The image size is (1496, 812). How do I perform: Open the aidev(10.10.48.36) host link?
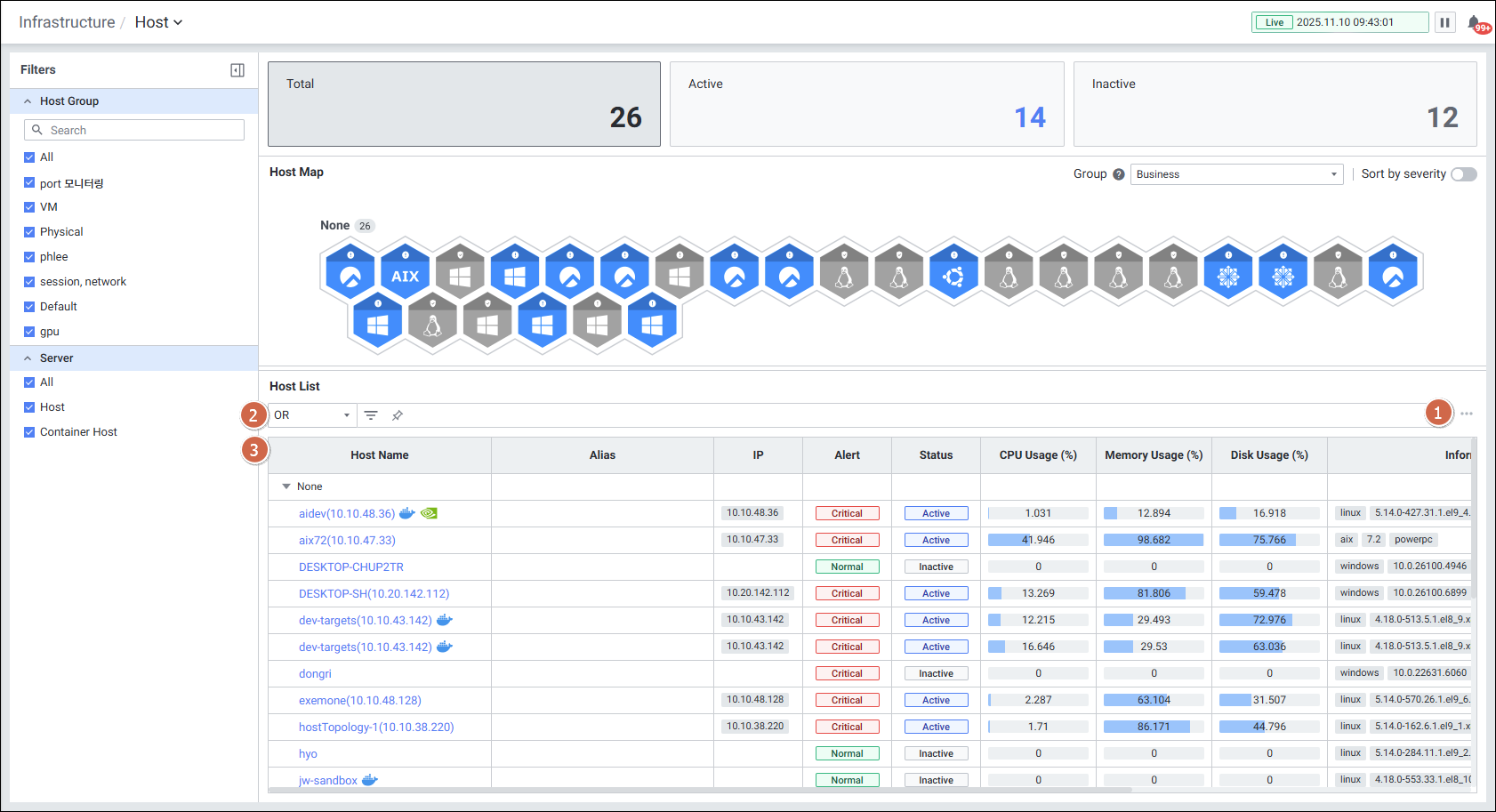coord(346,514)
